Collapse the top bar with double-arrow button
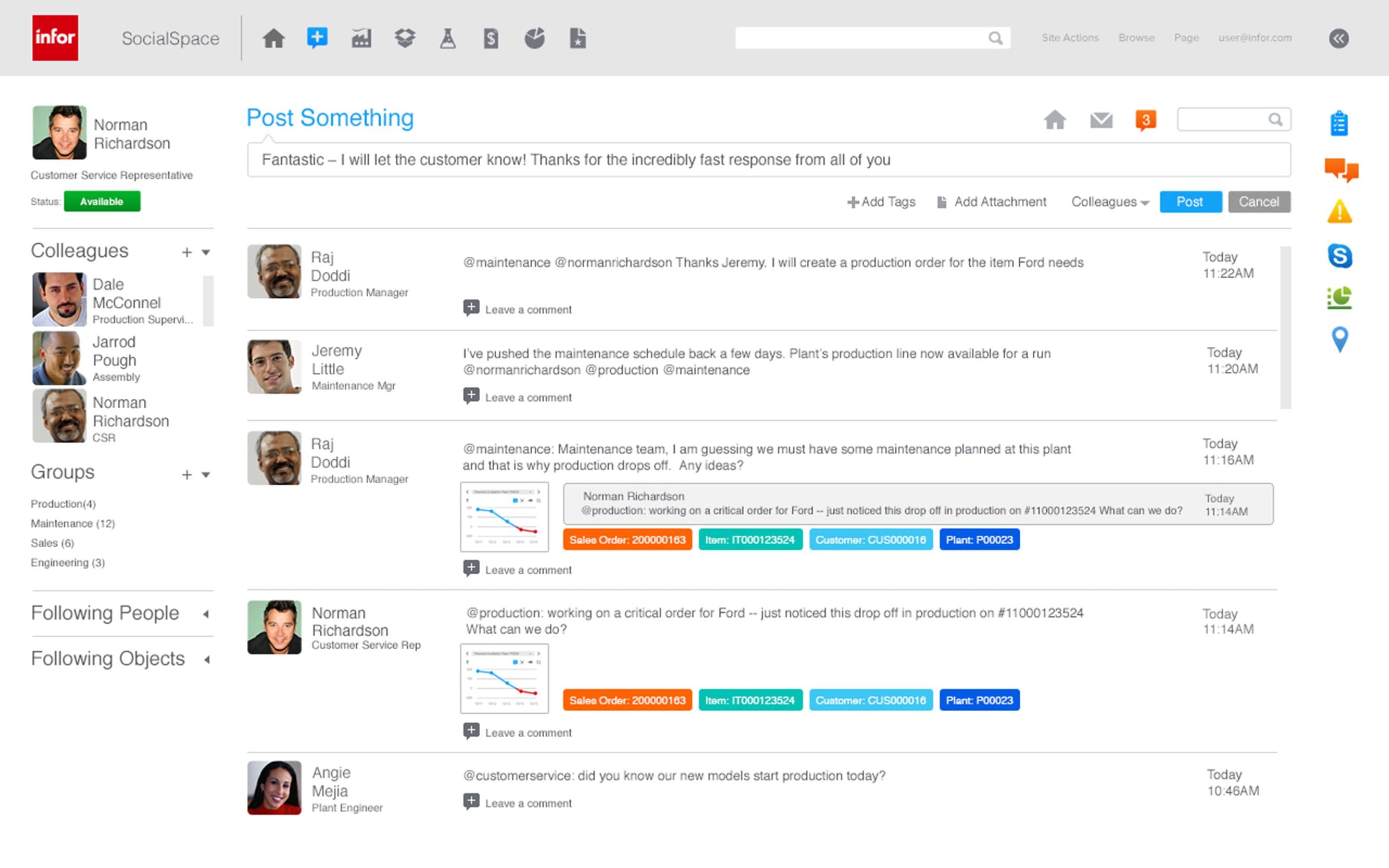This screenshot has height=868, width=1389. 1338,39
